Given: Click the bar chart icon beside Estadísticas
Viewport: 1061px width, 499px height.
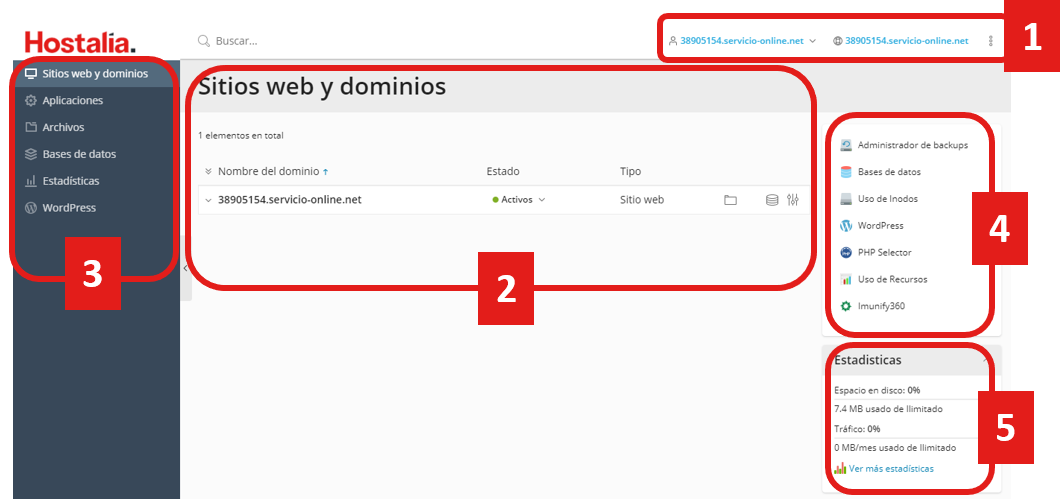Looking at the screenshot, I should coord(30,181).
